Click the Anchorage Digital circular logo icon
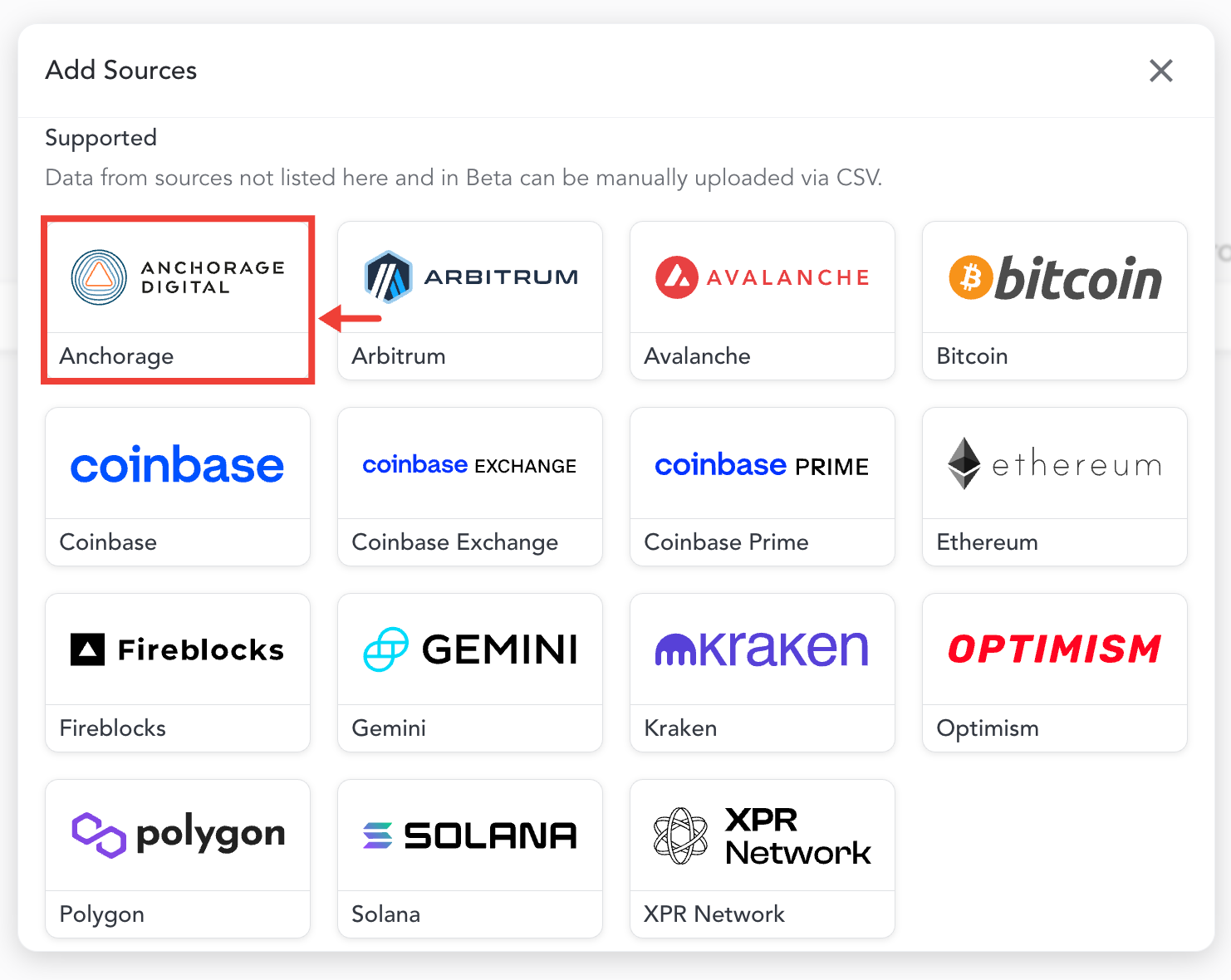The height and width of the screenshot is (980, 1231). pos(99,277)
